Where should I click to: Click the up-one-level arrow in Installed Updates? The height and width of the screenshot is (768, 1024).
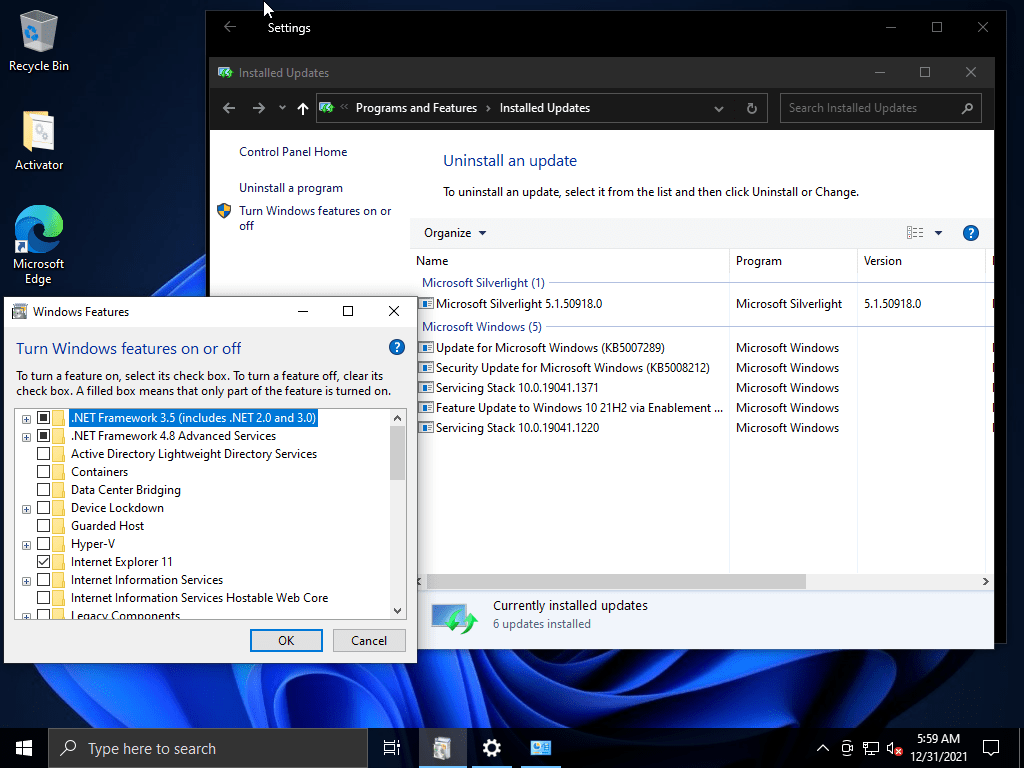tap(302, 108)
